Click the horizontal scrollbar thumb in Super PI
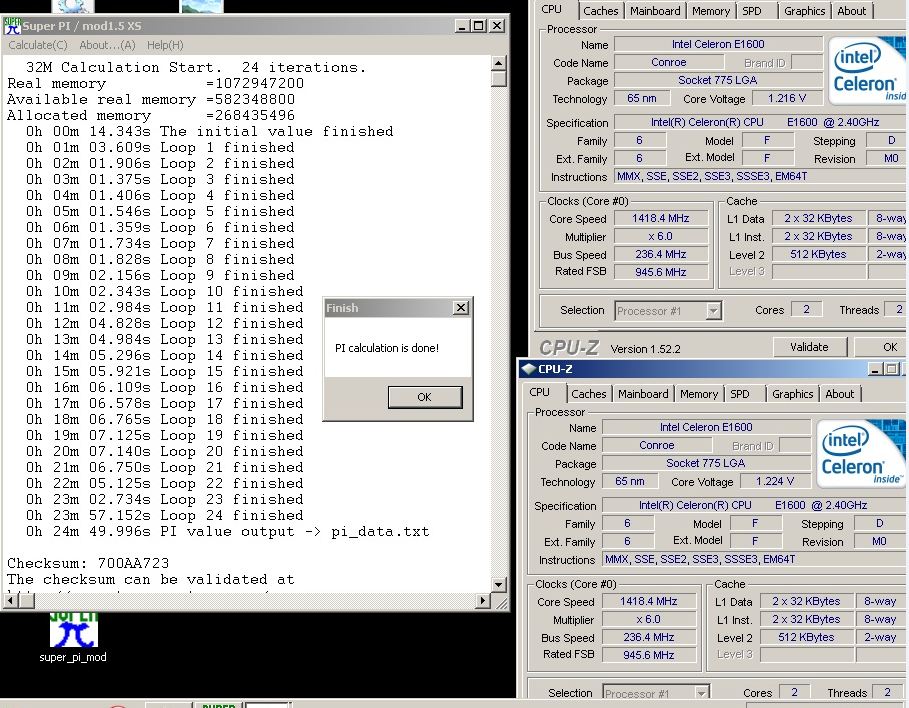The image size is (909, 708). 26,601
